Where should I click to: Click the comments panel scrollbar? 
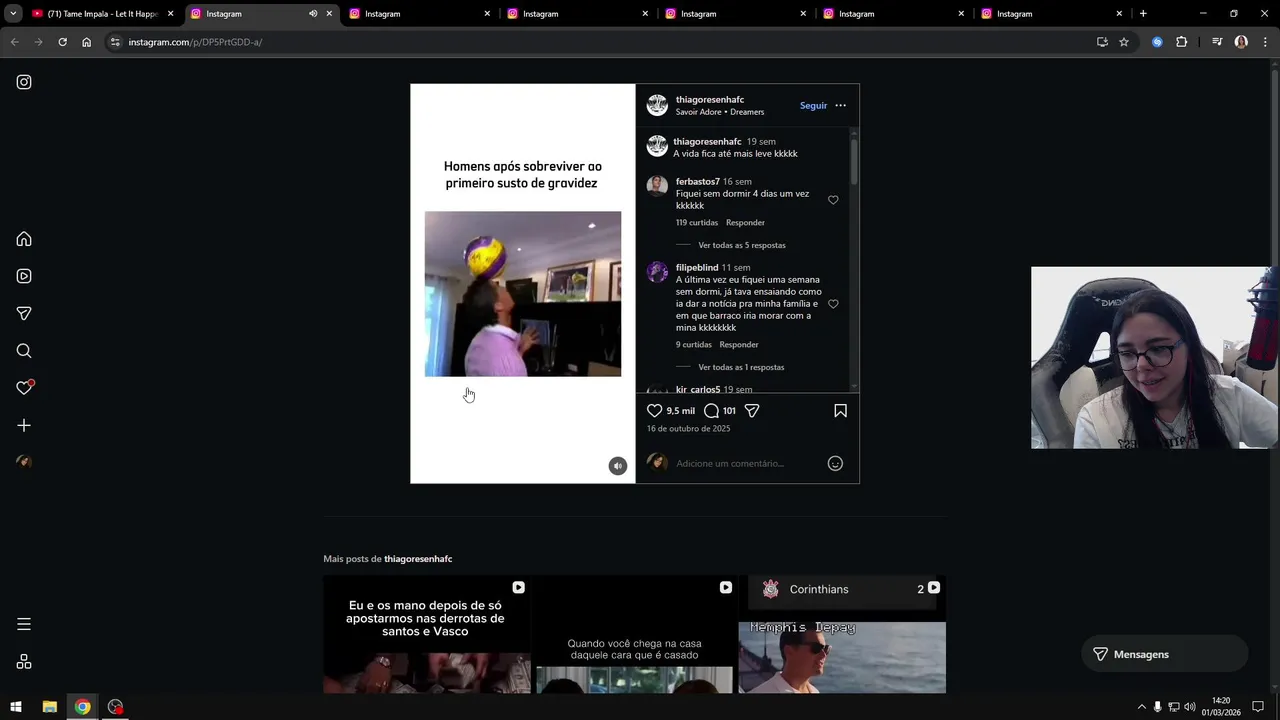tap(854, 161)
